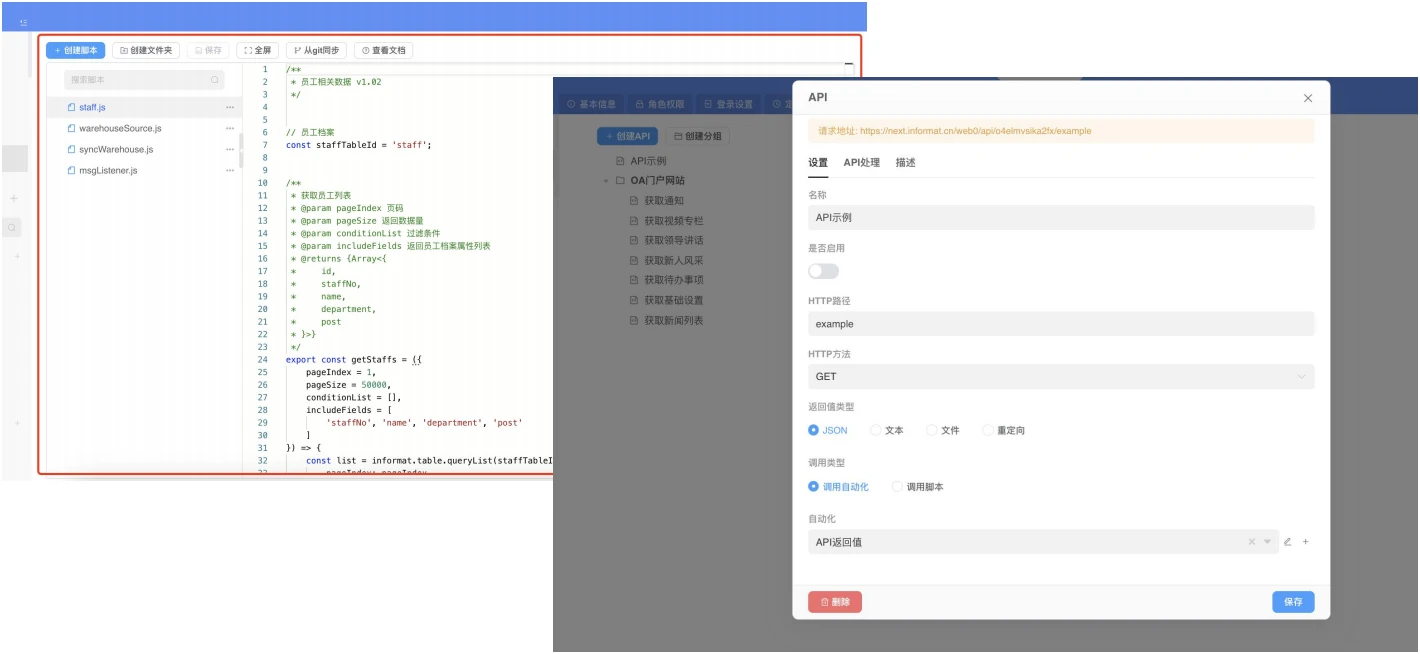Click the 名称 field containing API示例
Viewport: 1420px width, 654px height.
click(x=1061, y=217)
